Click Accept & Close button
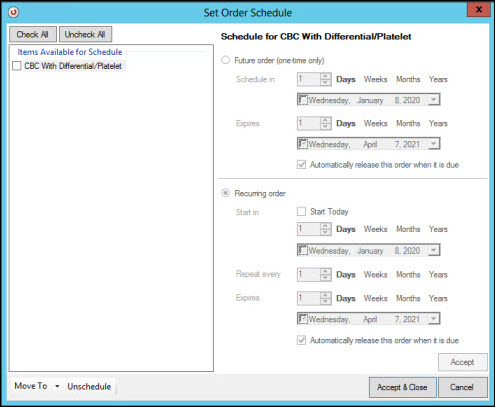The image size is (495, 407). (402, 387)
